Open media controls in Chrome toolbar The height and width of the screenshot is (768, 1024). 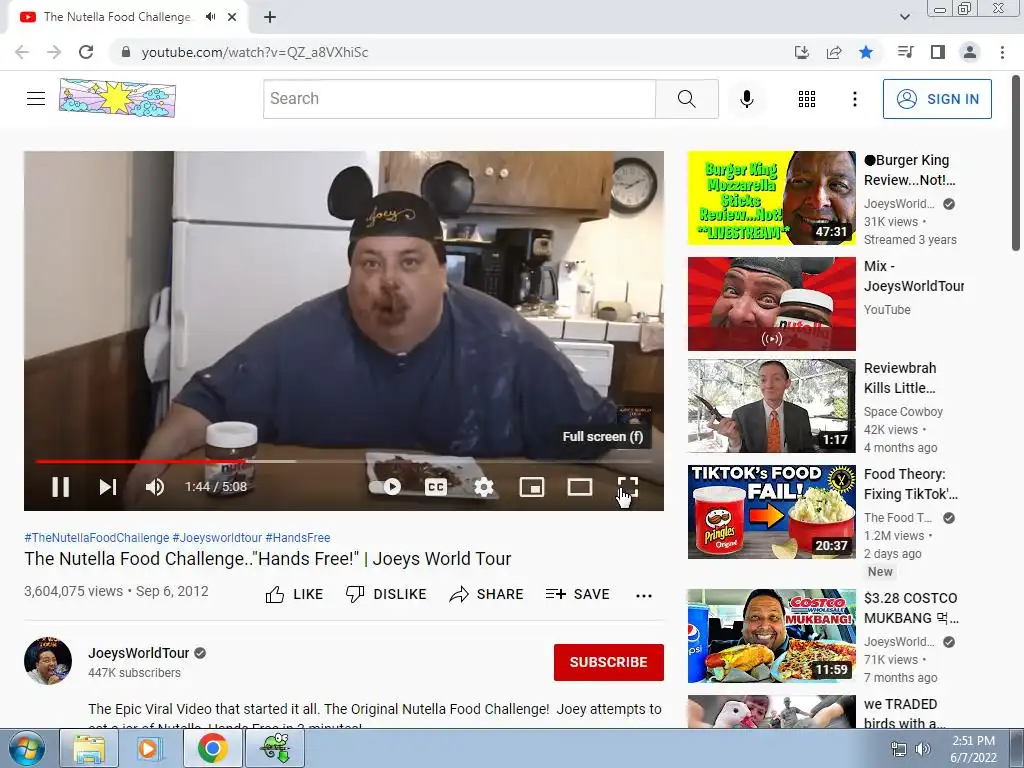pos(905,52)
